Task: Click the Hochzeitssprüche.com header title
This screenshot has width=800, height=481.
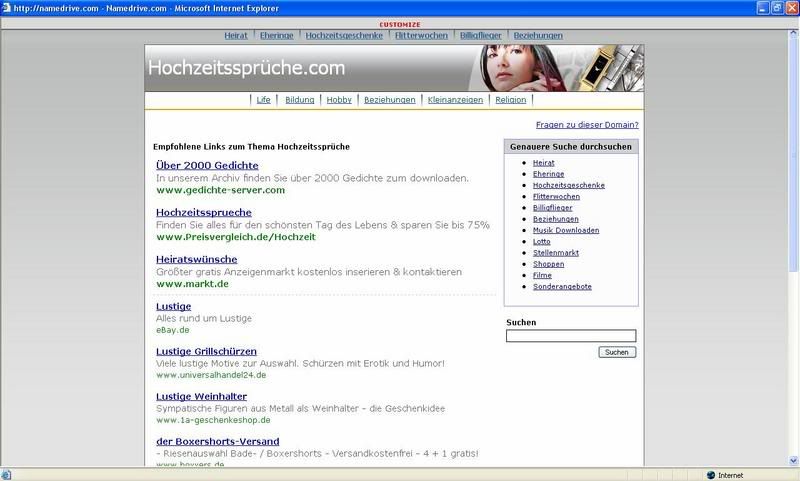Action: click(x=246, y=68)
